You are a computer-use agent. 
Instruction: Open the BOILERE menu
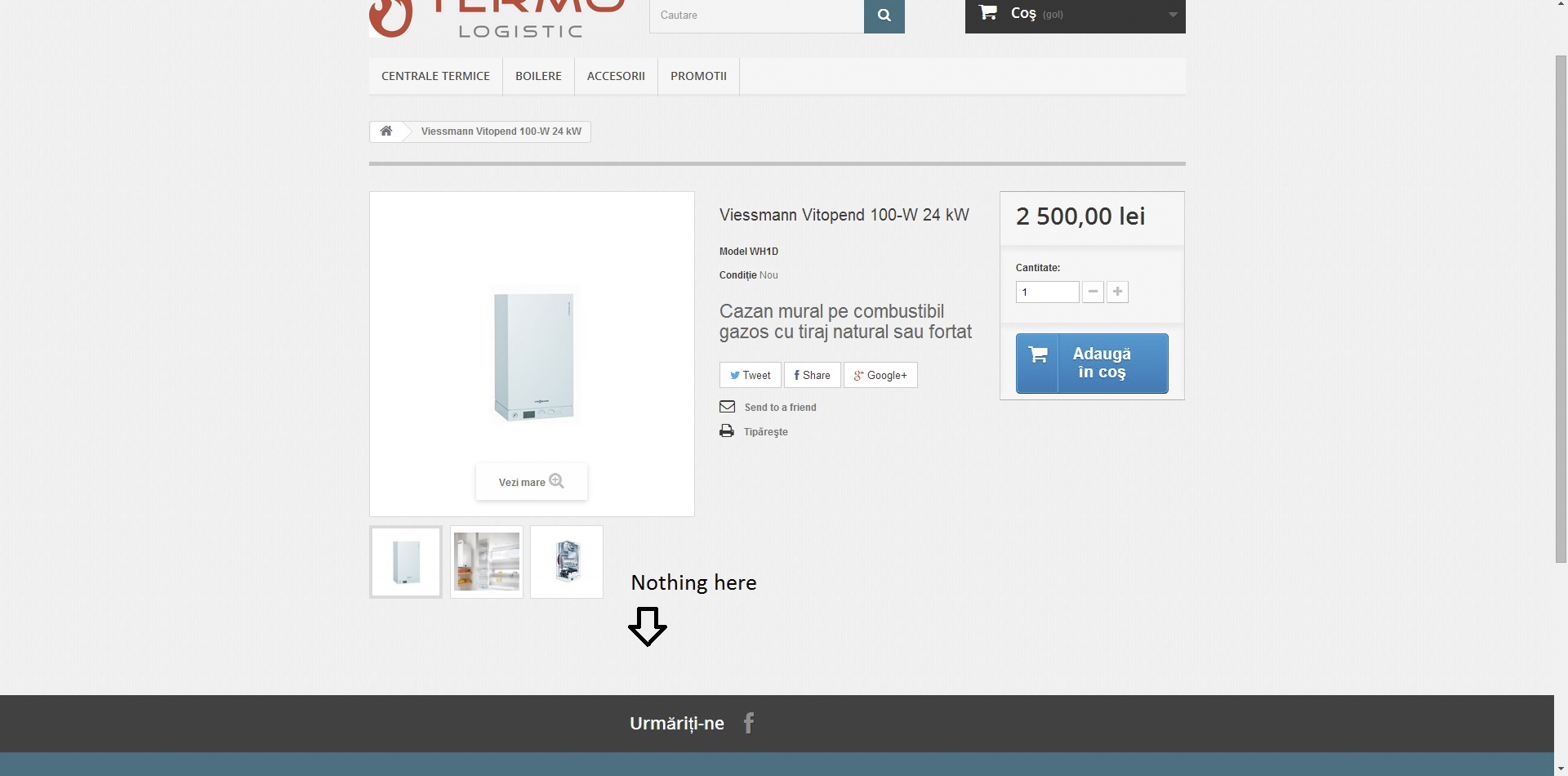[538, 76]
